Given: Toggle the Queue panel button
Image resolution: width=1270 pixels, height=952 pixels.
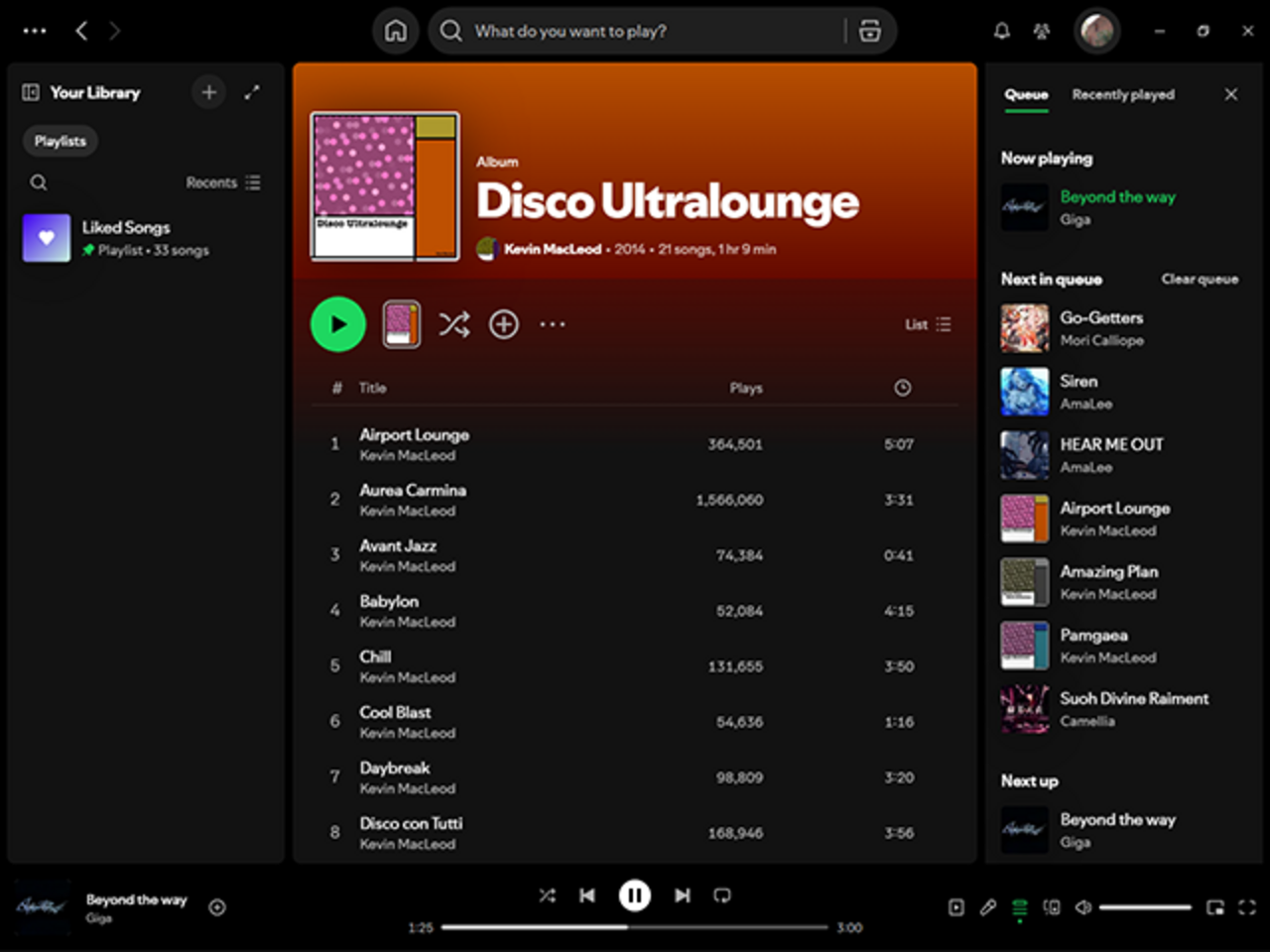Looking at the screenshot, I should [x=1020, y=906].
